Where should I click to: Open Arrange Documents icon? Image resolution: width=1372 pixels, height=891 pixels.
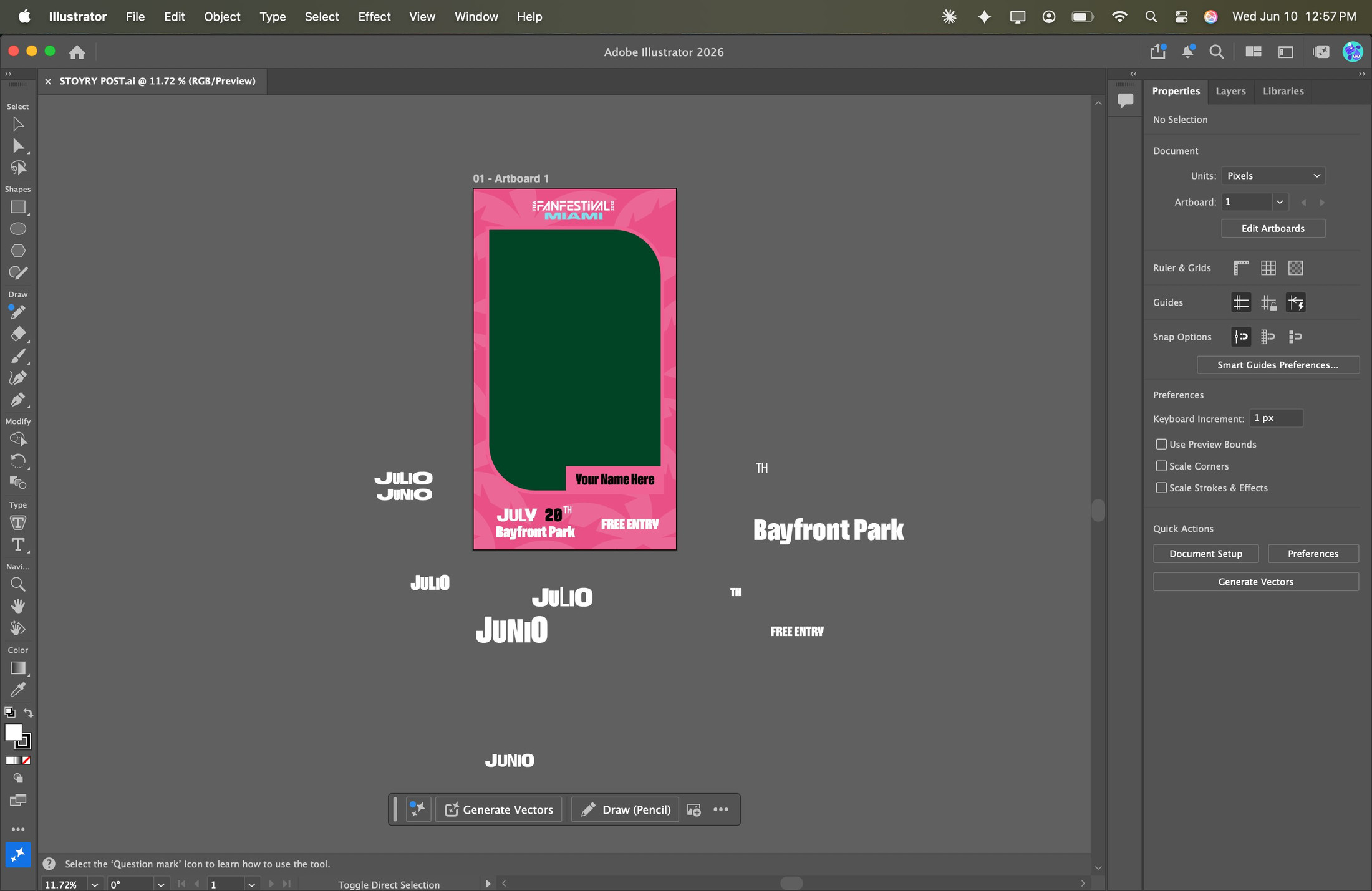pos(1254,52)
